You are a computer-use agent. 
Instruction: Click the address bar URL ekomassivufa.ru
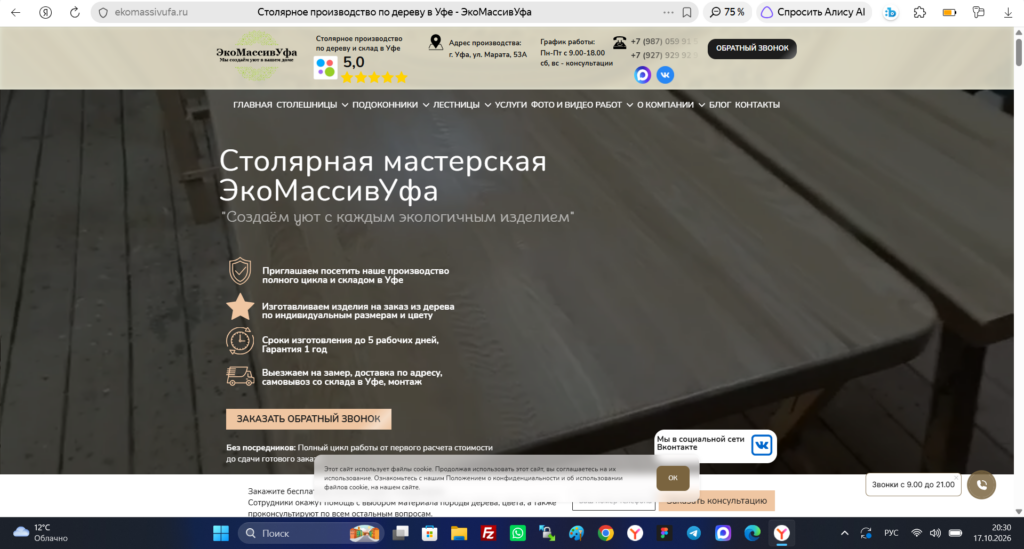coord(151,12)
